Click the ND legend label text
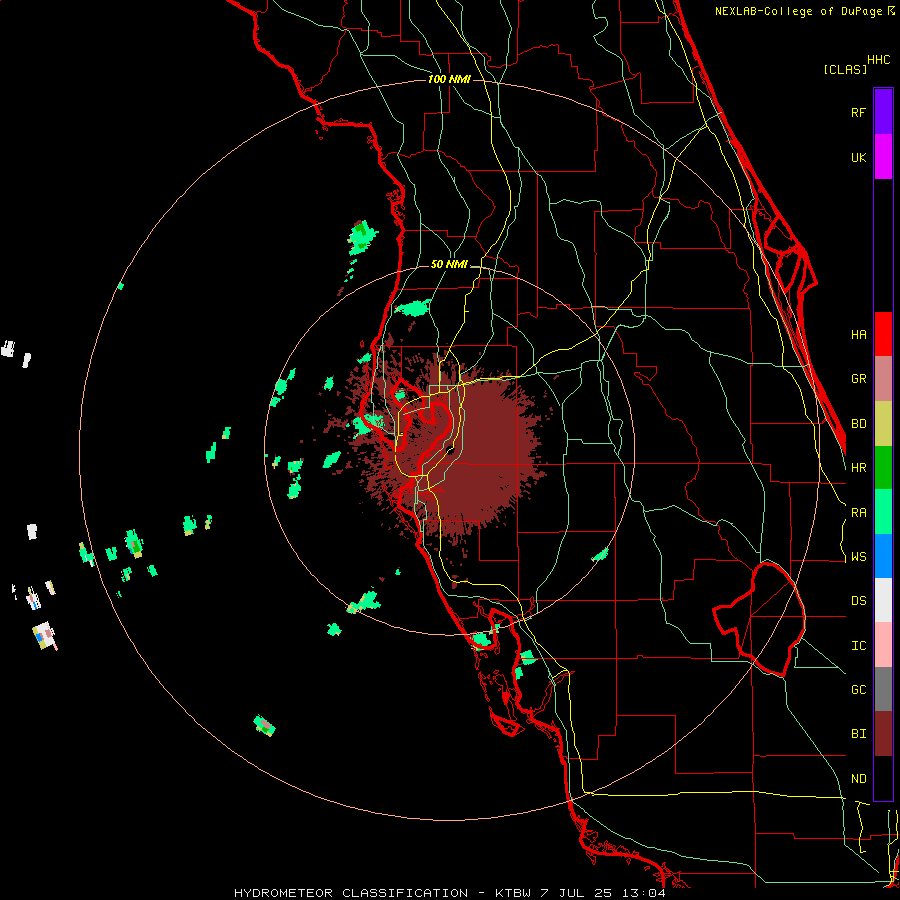This screenshot has width=900, height=900. (x=859, y=779)
